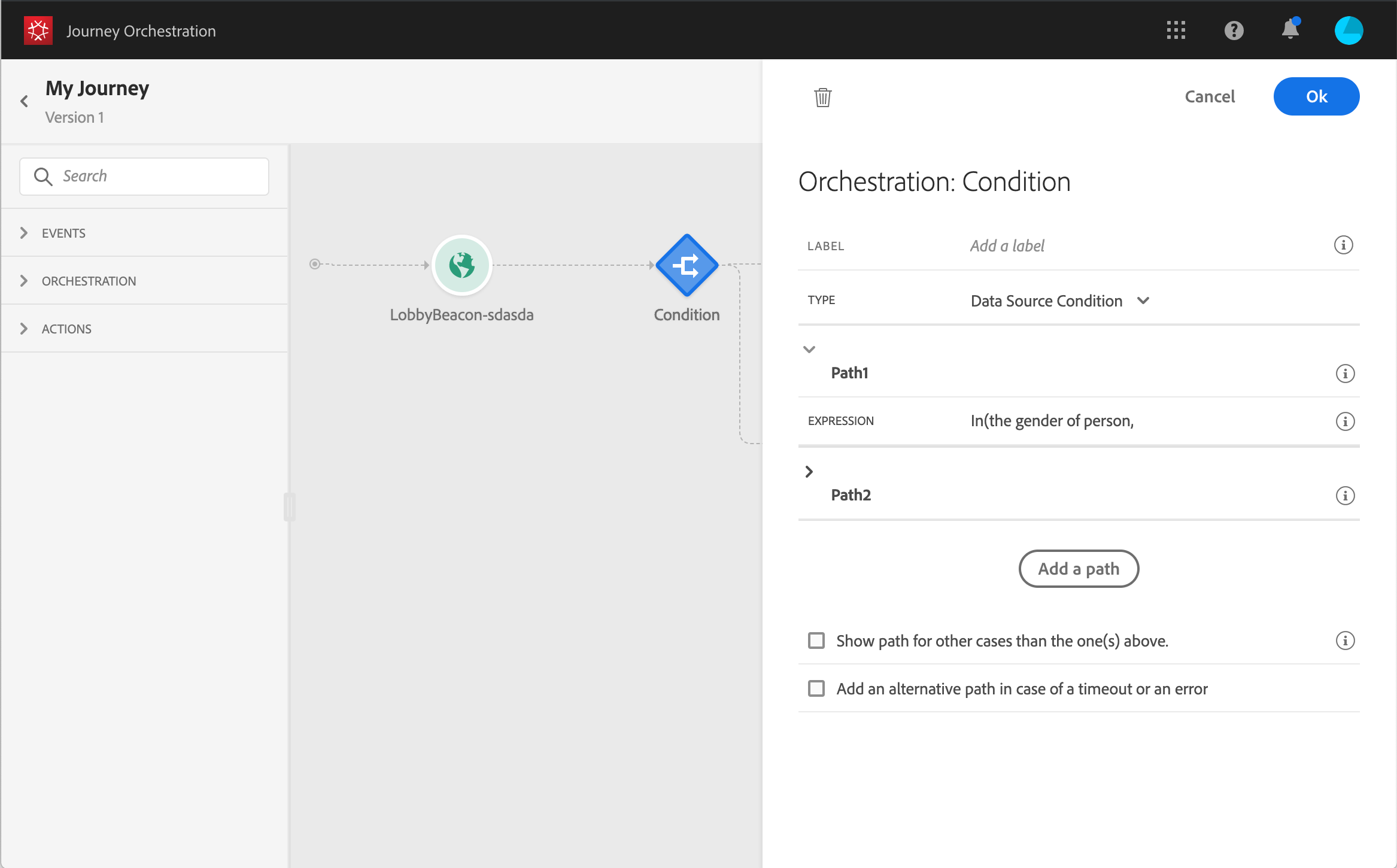Click the Add a path button
The image size is (1397, 868).
(1079, 569)
